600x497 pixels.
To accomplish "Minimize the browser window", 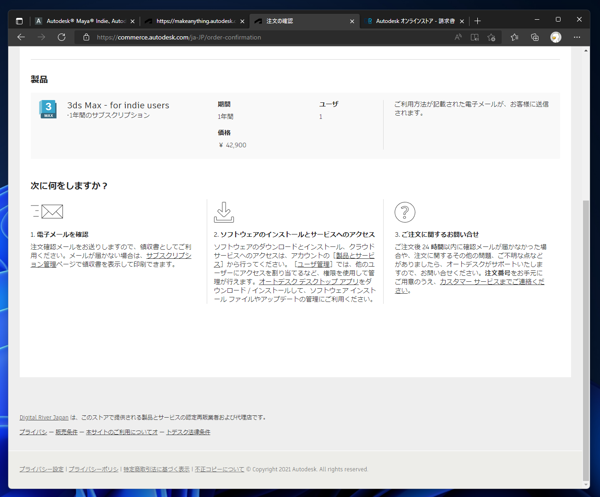I will click(537, 20).
